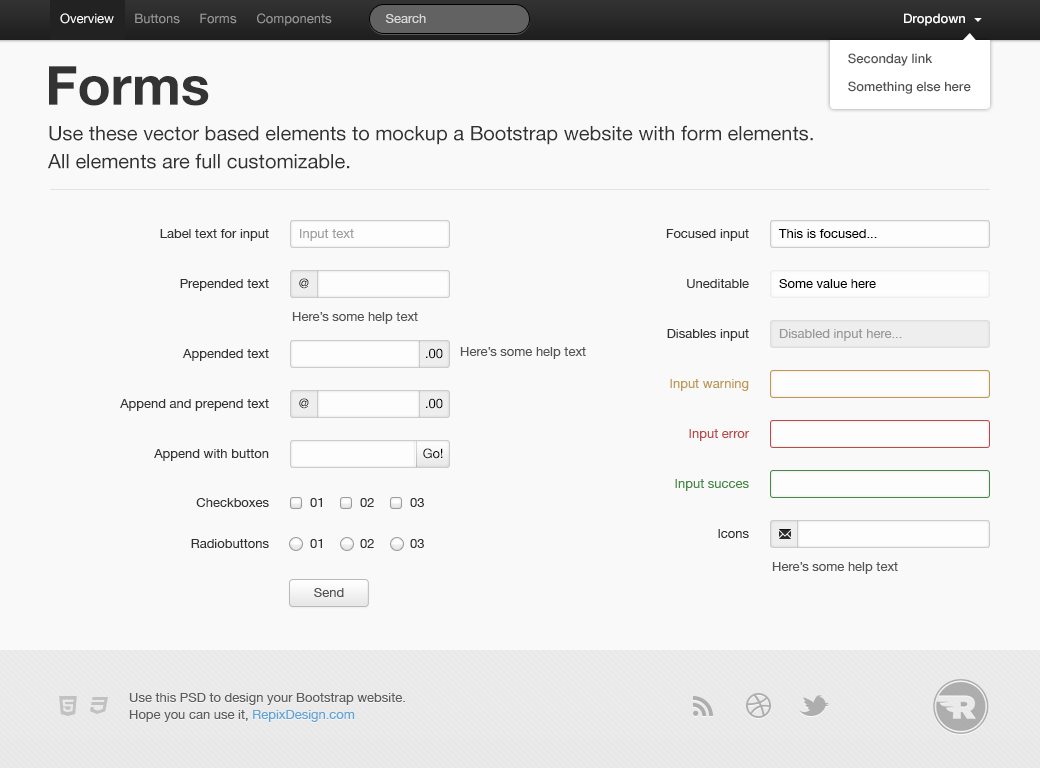Click the Prepended text input box

tap(383, 284)
